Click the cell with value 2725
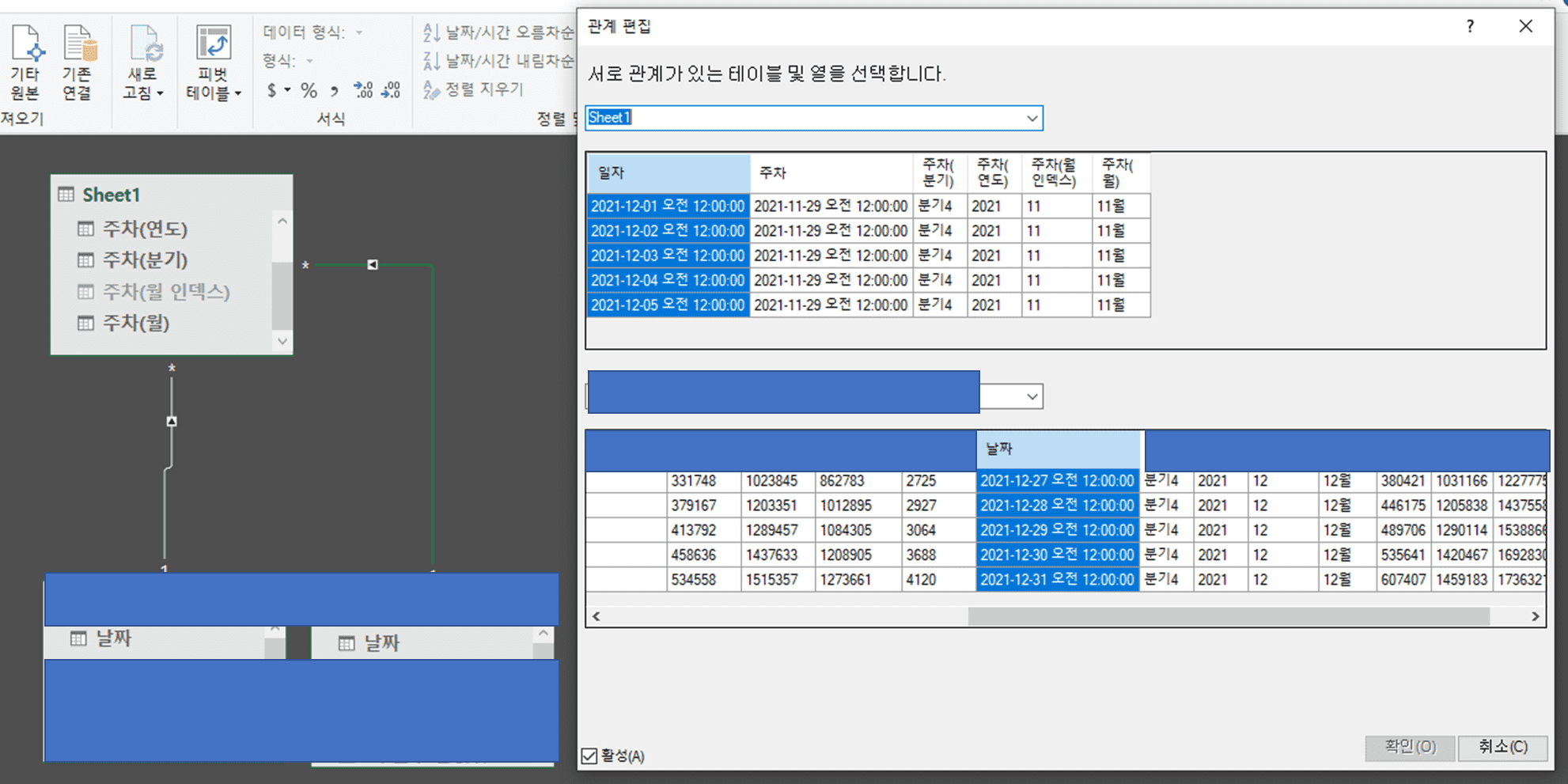Screen dimensions: 1568x784 pos(938,481)
